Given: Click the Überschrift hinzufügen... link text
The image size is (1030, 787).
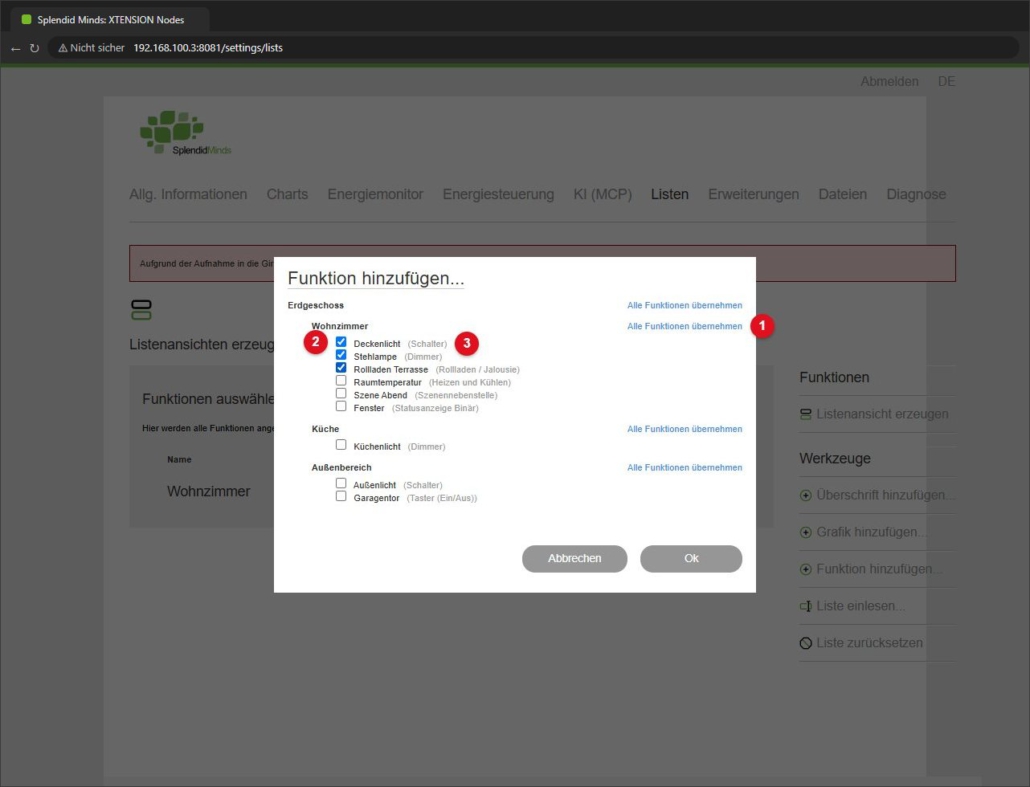Looking at the screenshot, I should pyautogui.click(x=885, y=495).
